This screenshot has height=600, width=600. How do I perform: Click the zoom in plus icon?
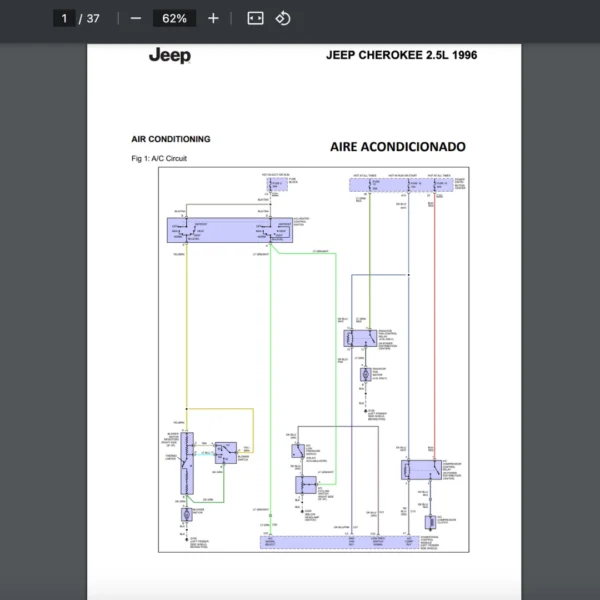point(213,18)
